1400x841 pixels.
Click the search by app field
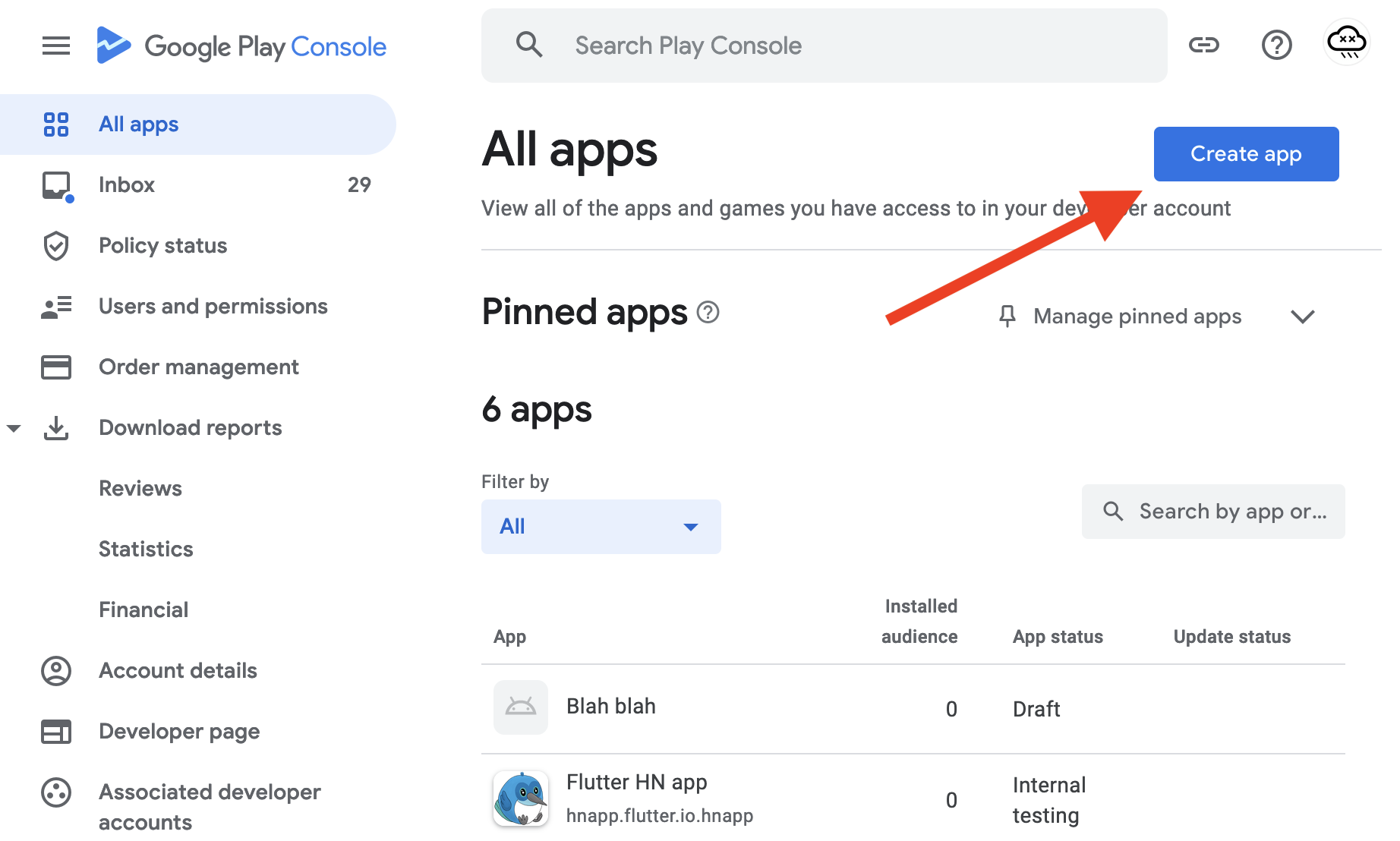[1212, 511]
